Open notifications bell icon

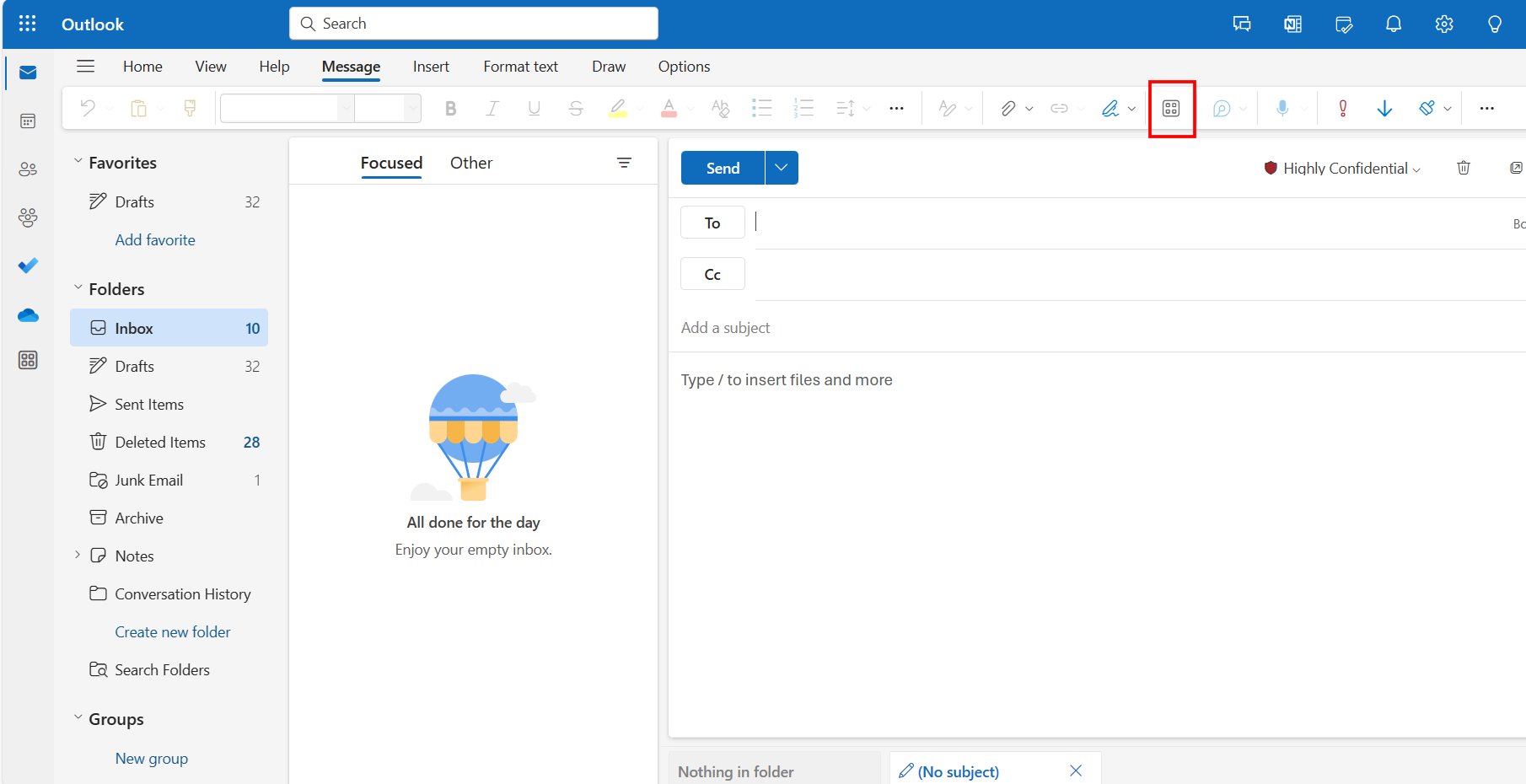click(x=1394, y=24)
